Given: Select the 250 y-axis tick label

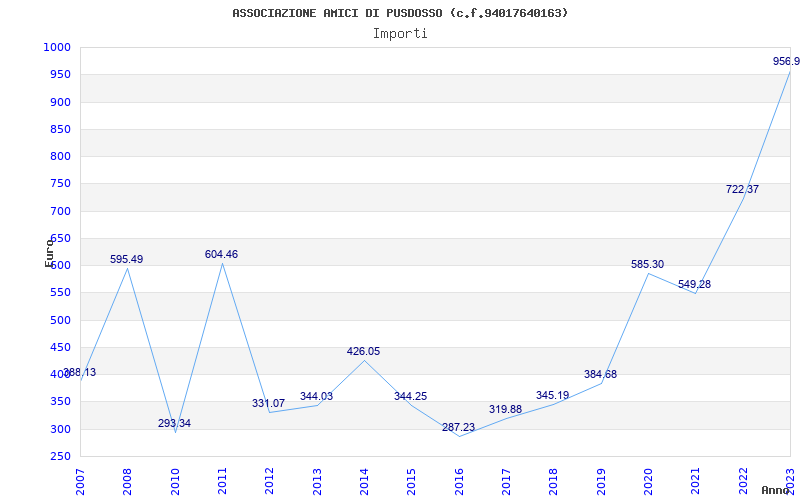Looking at the screenshot, I should 60,456.
